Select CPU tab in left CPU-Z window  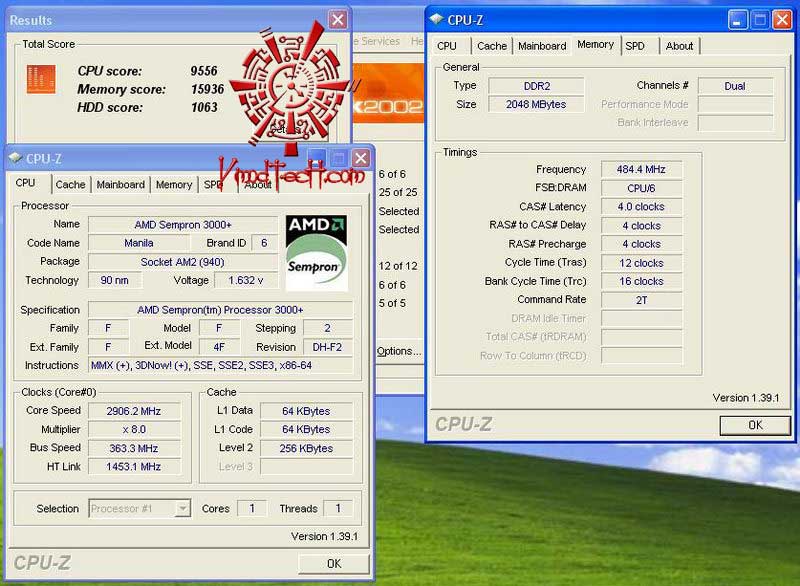[26, 183]
